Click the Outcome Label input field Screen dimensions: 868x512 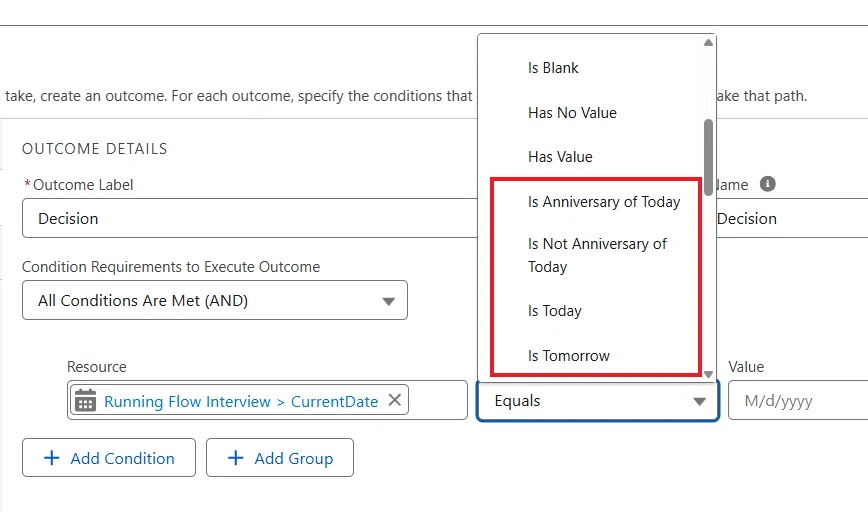click(249, 218)
